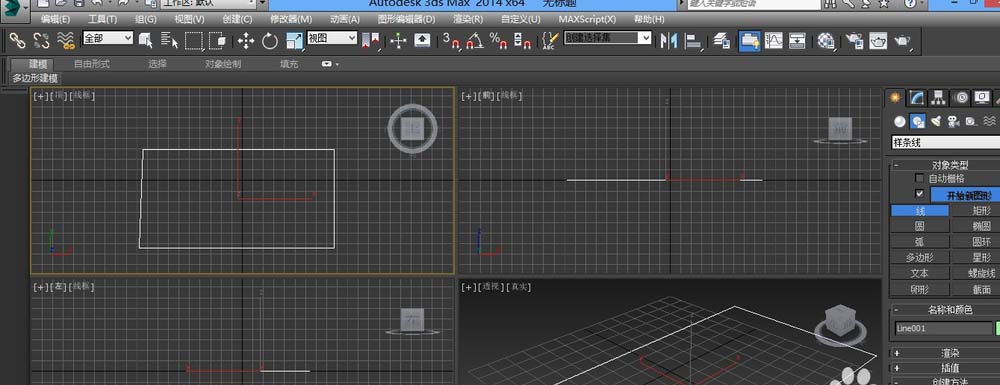Click the Unlink Selection tool
1000x385 pixels.
pyautogui.click(x=41, y=41)
